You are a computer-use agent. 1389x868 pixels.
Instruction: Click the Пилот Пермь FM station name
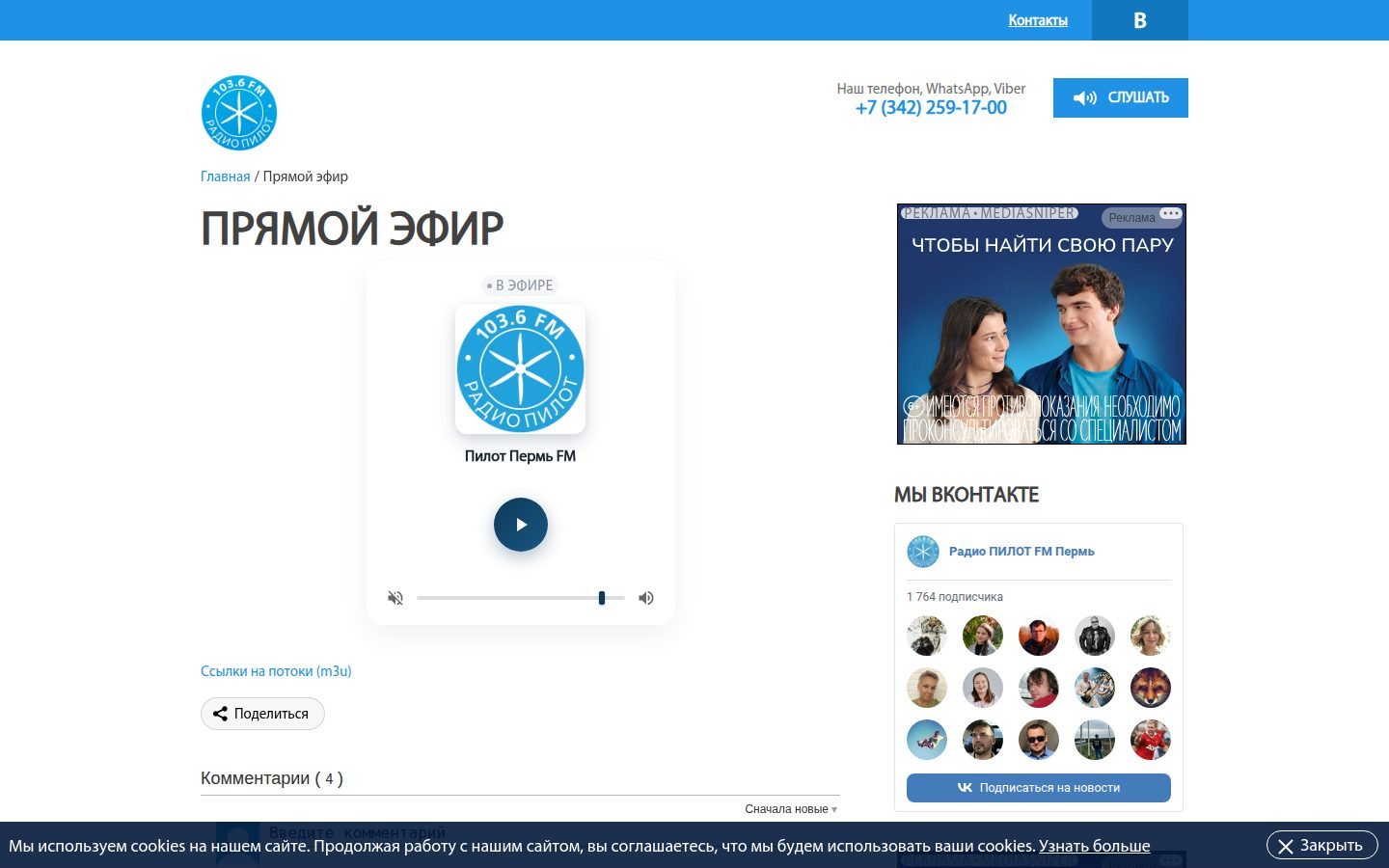[521, 456]
